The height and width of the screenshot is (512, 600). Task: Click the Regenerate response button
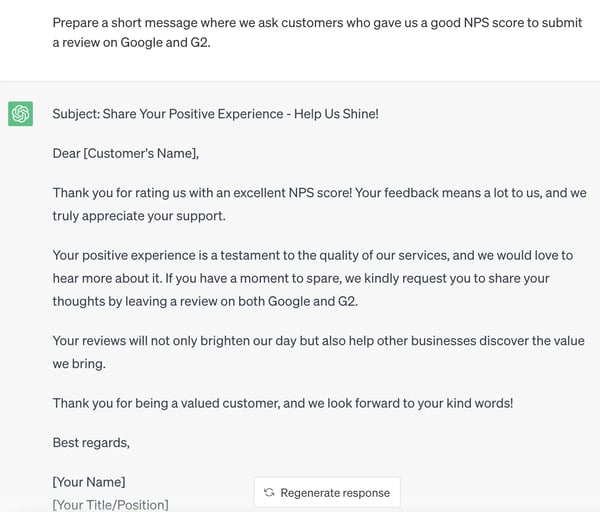pyautogui.click(x=326, y=493)
